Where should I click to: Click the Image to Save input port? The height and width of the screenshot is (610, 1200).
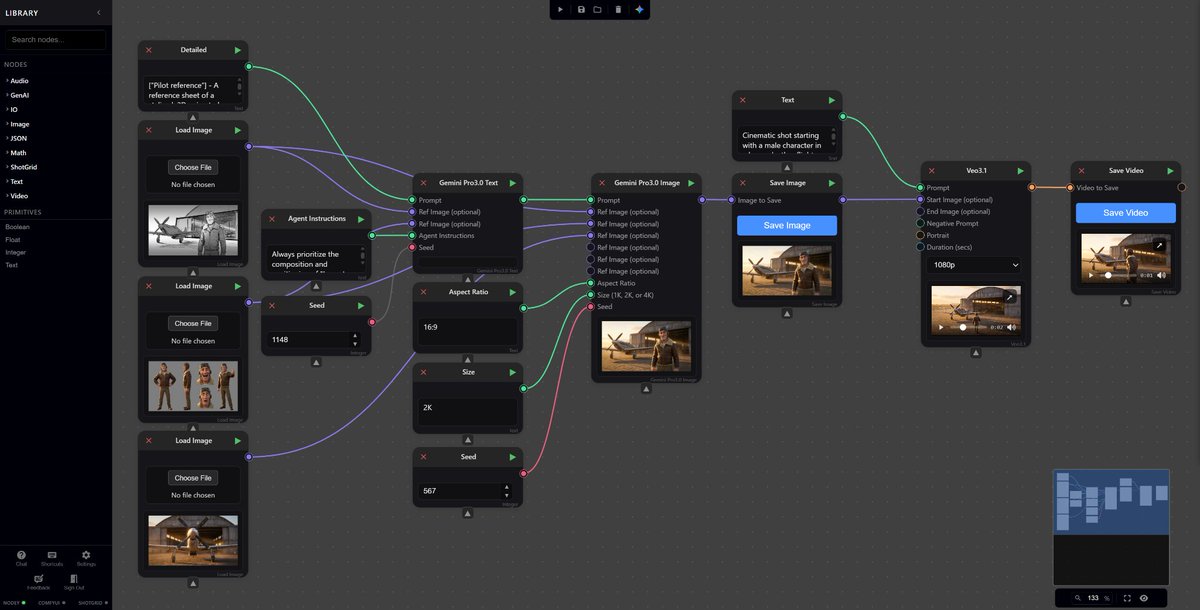click(731, 200)
